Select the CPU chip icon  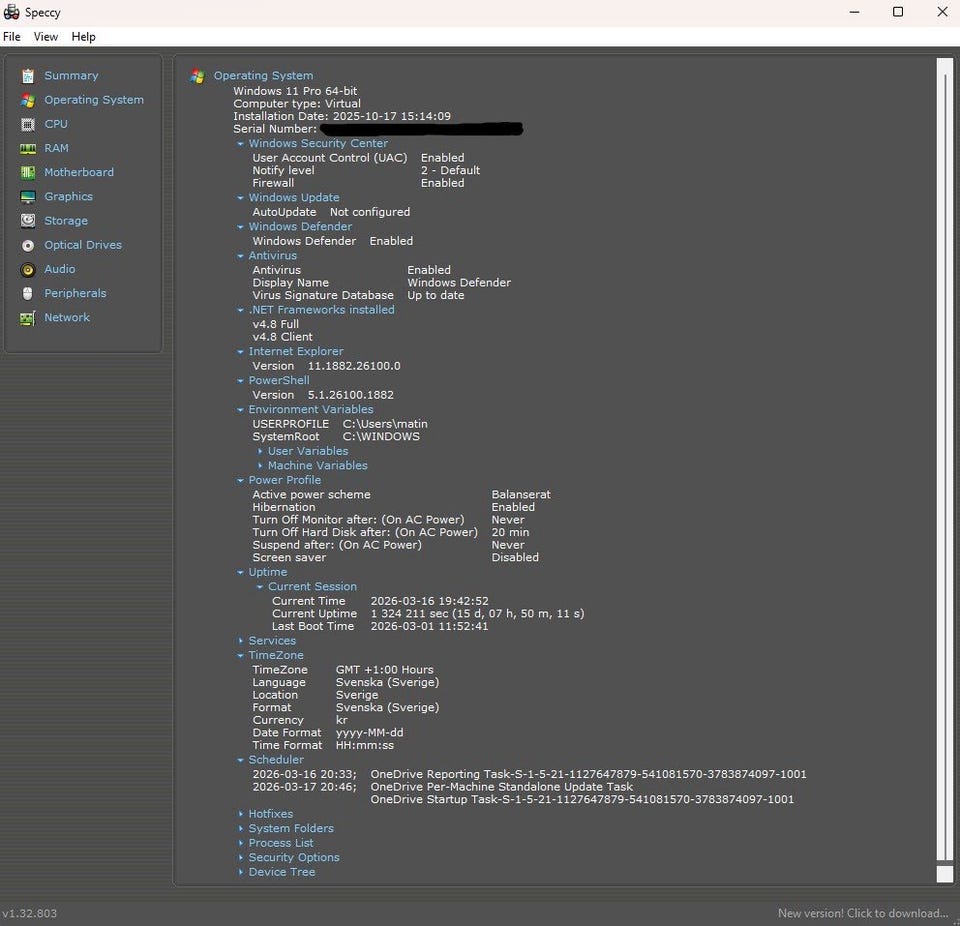(x=27, y=124)
